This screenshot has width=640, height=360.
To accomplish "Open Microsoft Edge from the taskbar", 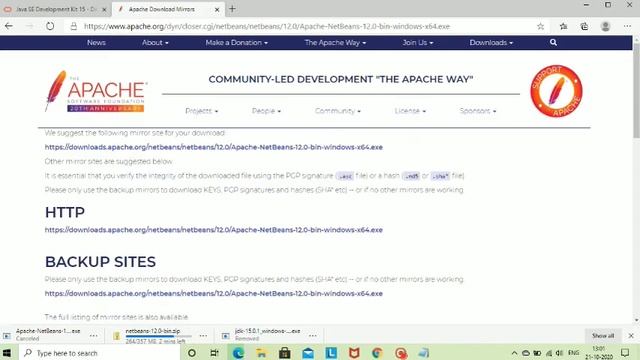I will click(x=238, y=353).
